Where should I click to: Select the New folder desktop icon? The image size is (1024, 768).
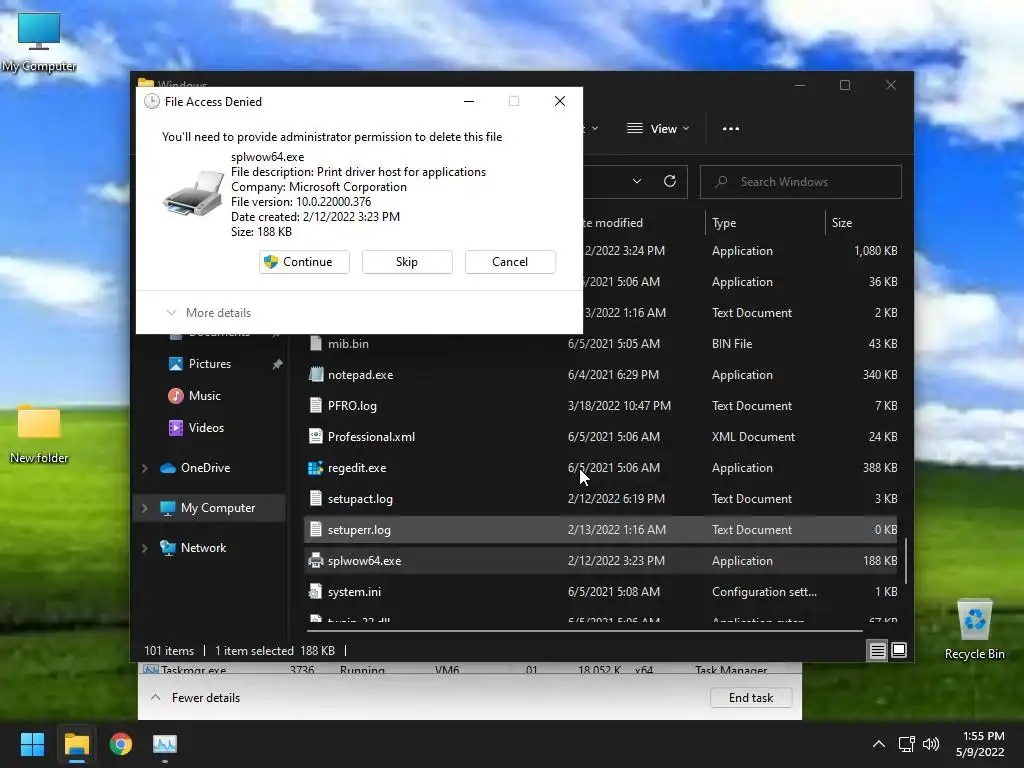pos(39,434)
